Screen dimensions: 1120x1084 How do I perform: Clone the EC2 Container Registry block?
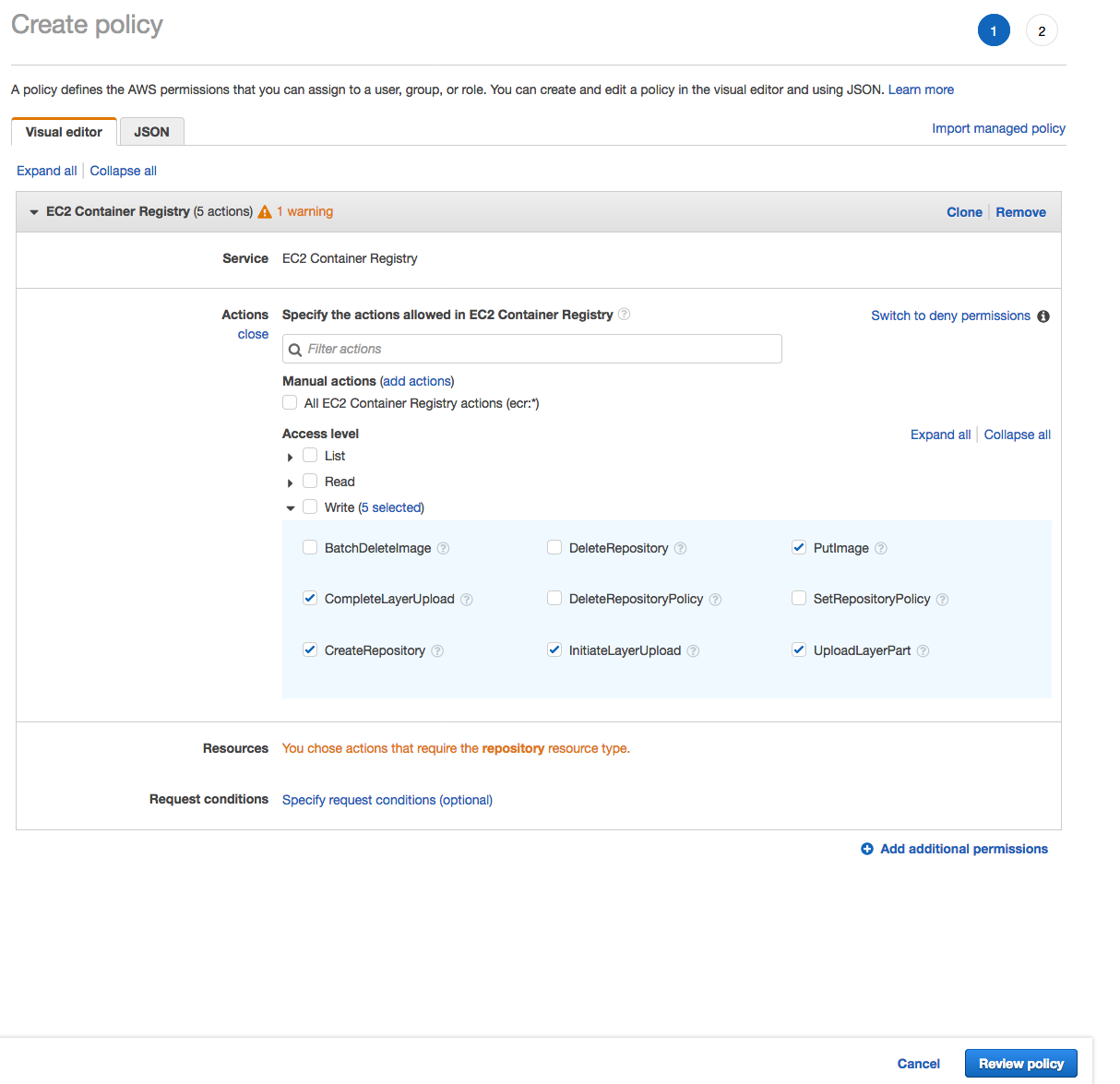964,212
